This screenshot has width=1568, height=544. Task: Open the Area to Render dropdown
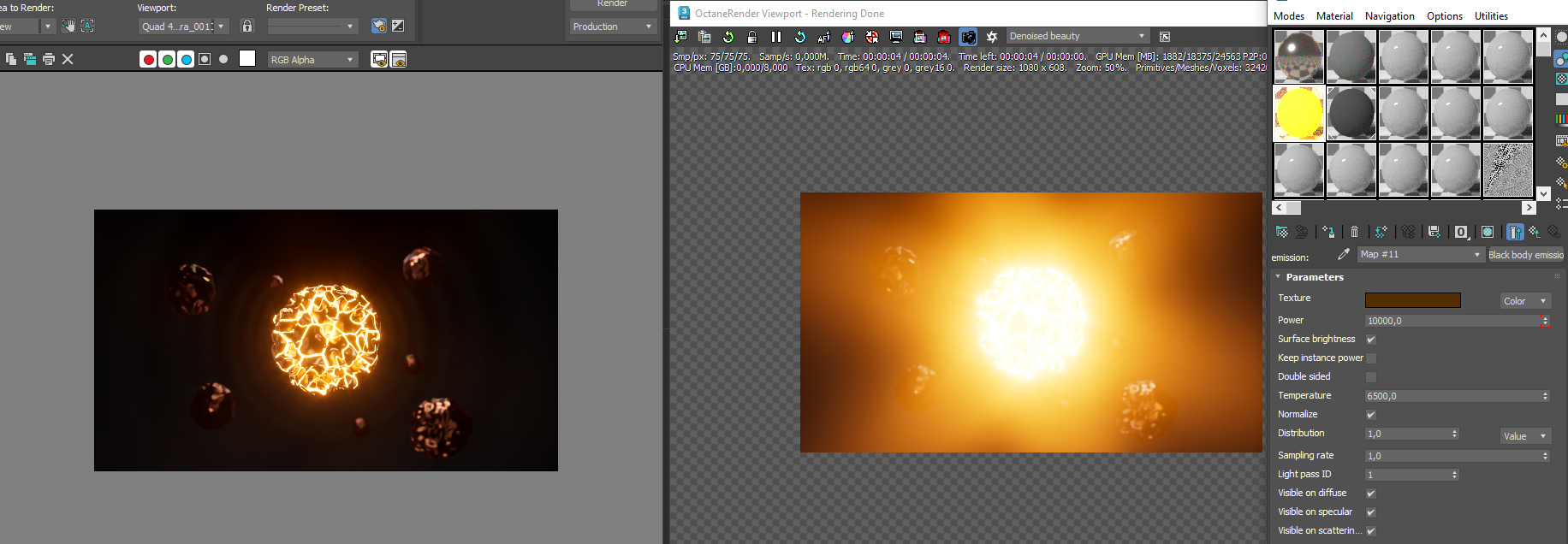point(27,27)
